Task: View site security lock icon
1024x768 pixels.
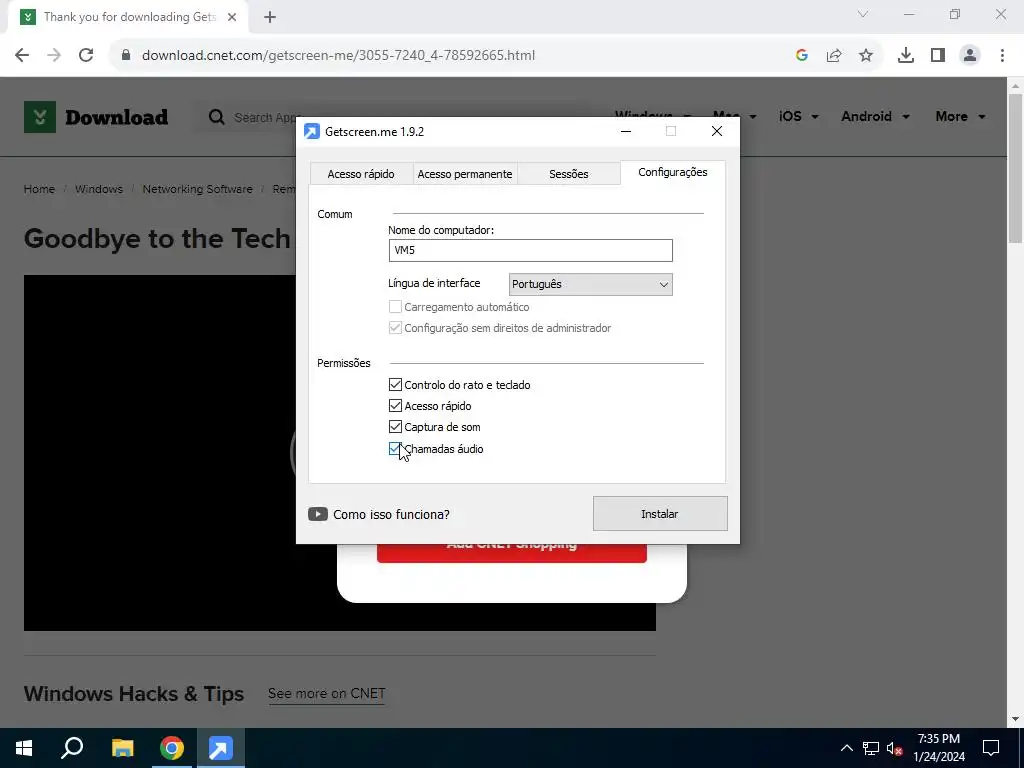Action: [126, 55]
